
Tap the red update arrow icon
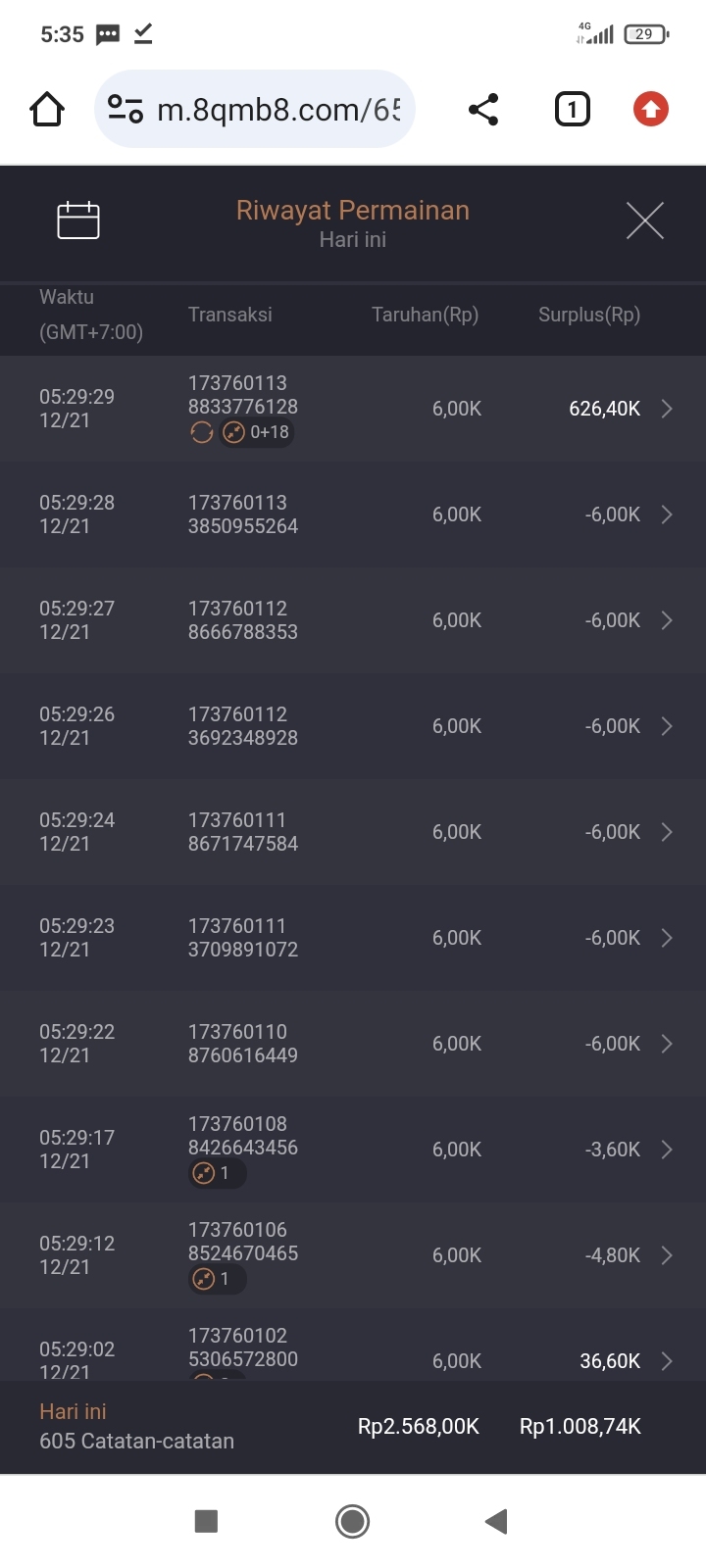650,110
